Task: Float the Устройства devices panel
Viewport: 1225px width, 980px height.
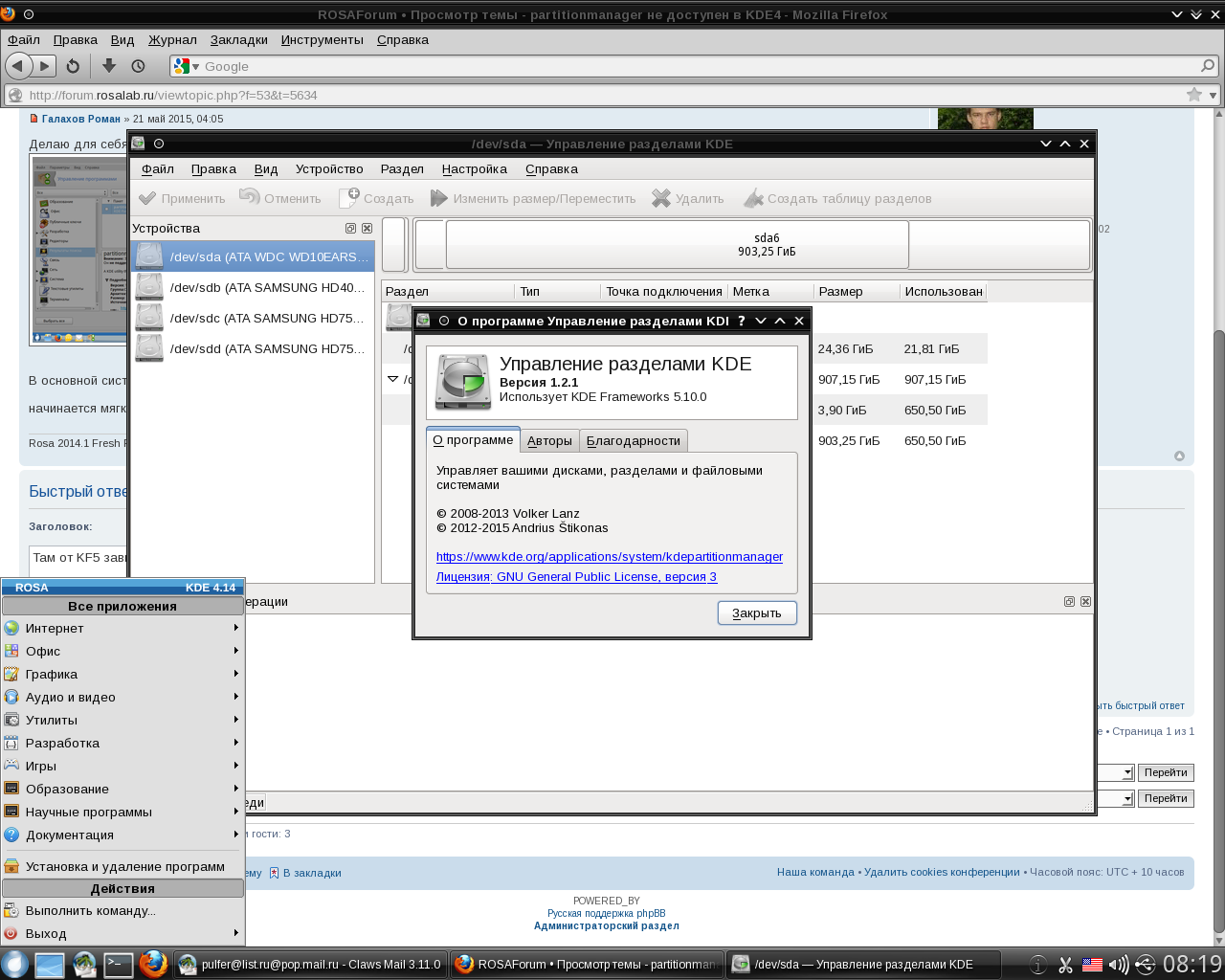Action: click(350, 229)
